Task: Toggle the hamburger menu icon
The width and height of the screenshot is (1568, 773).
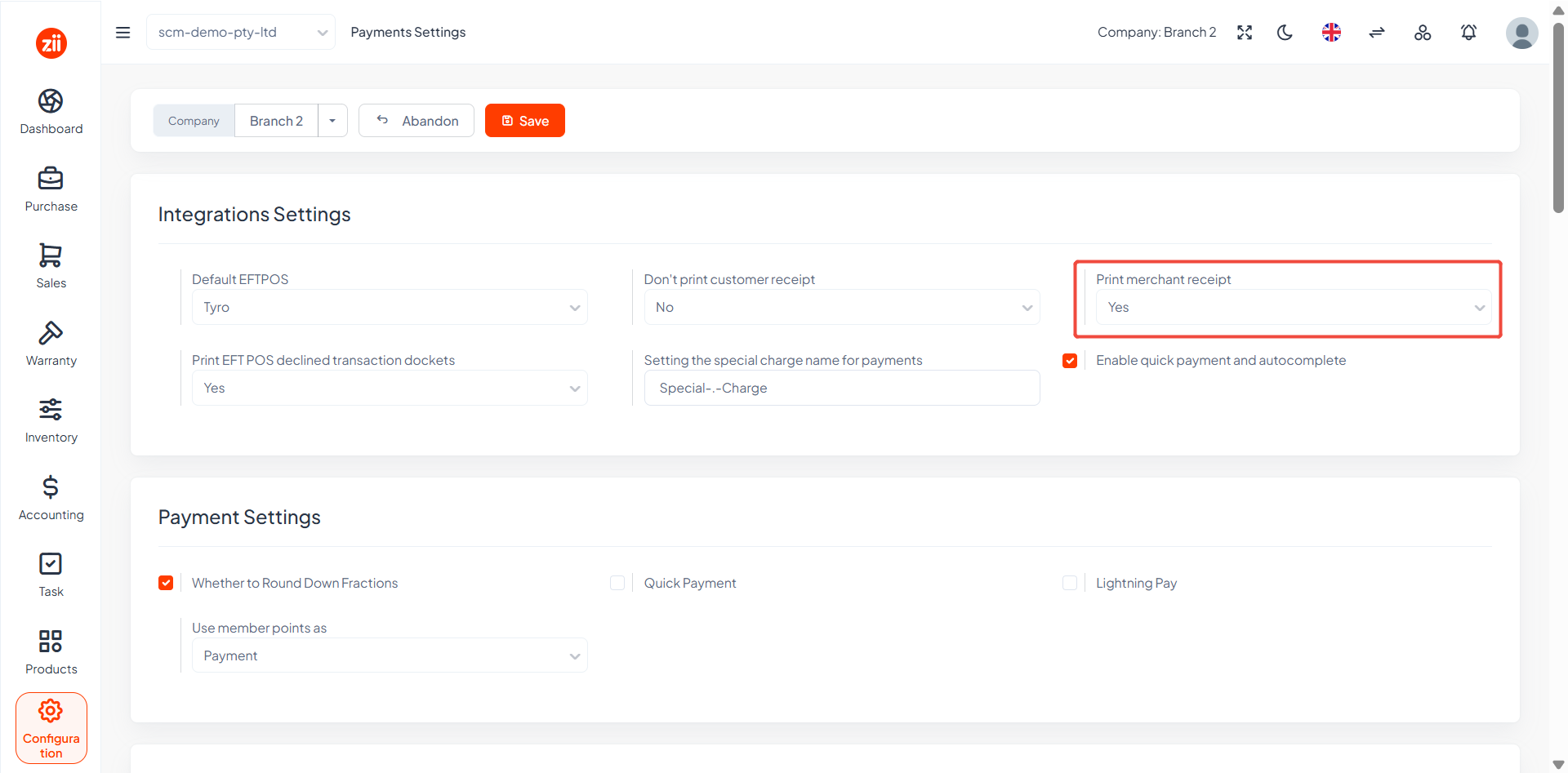Action: click(x=123, y=33)
